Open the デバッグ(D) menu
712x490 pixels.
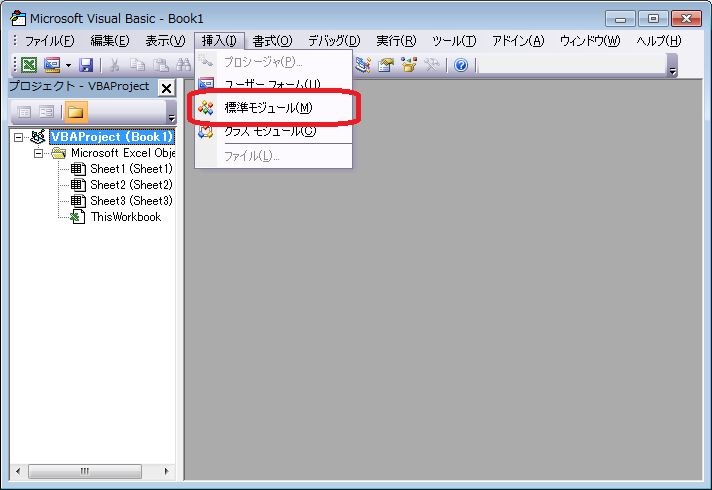pos(334,41)
